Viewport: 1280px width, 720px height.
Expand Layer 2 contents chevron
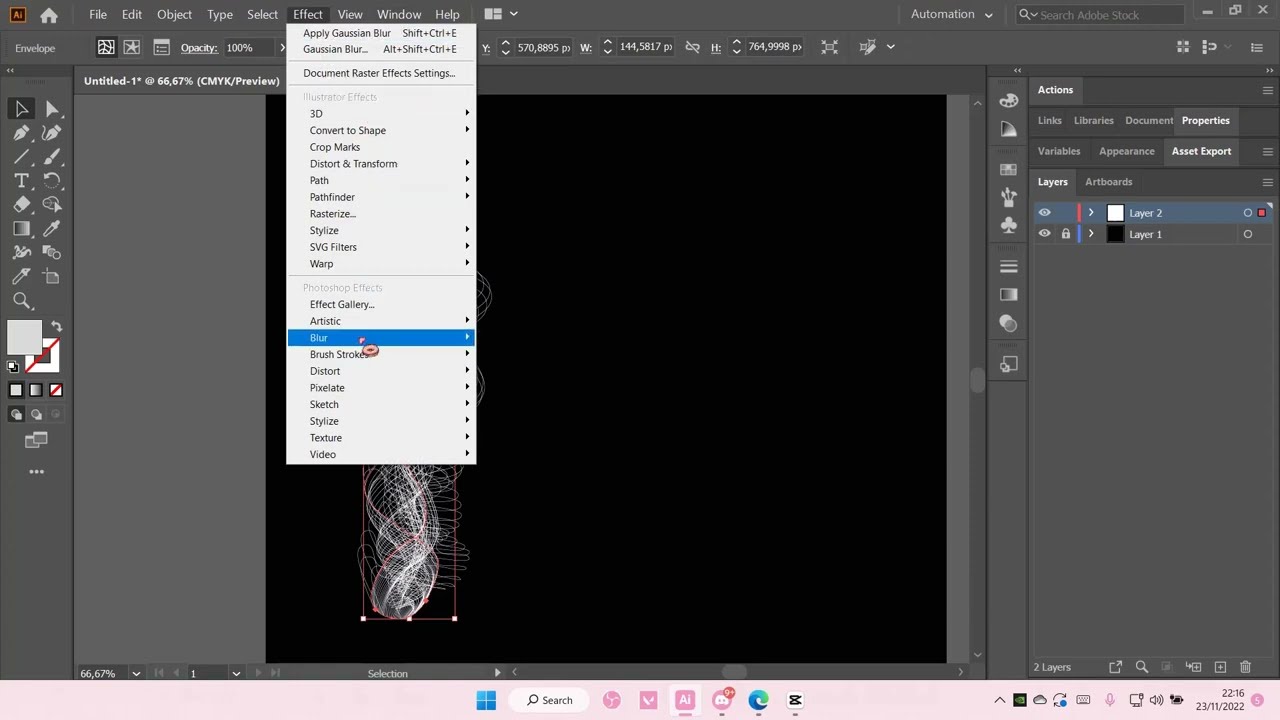pyautogui.click(x=1091, y=213)
